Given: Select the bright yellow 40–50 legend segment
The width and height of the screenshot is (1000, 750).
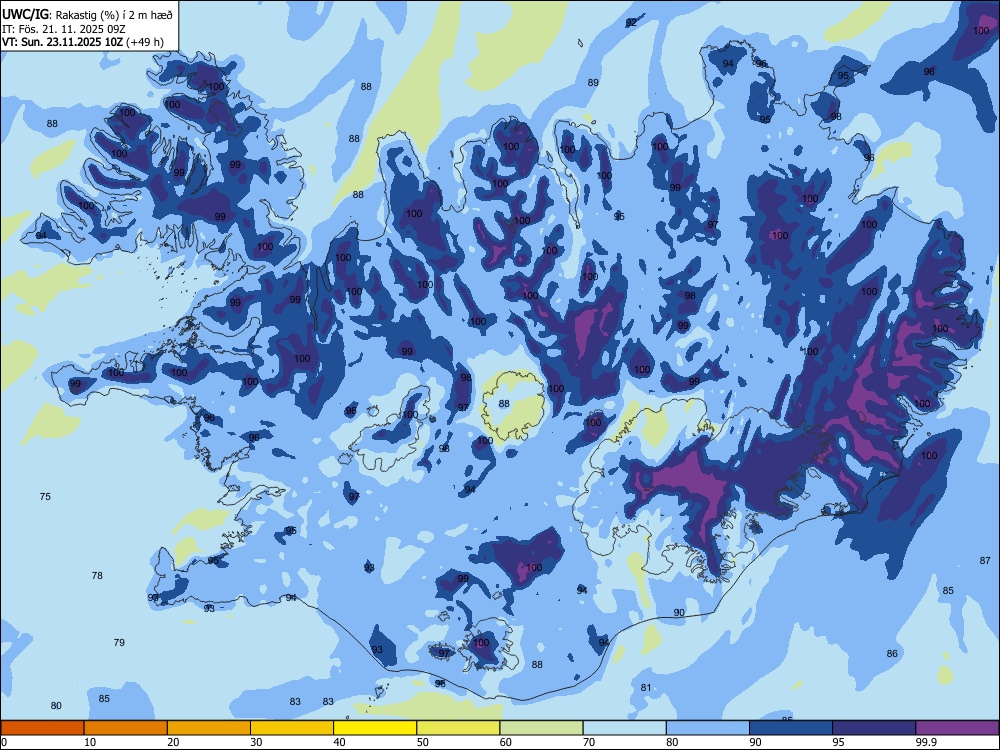Looking at the screenshot, I should [375, 728].
